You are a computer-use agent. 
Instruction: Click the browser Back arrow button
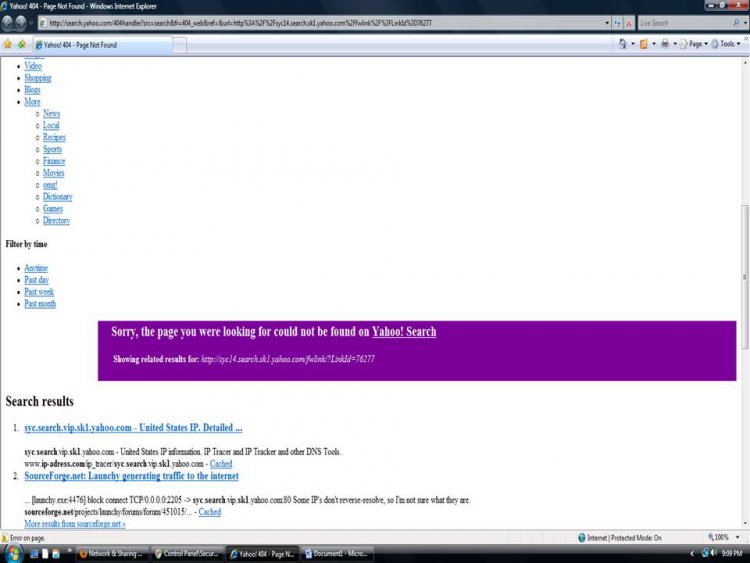7,22
